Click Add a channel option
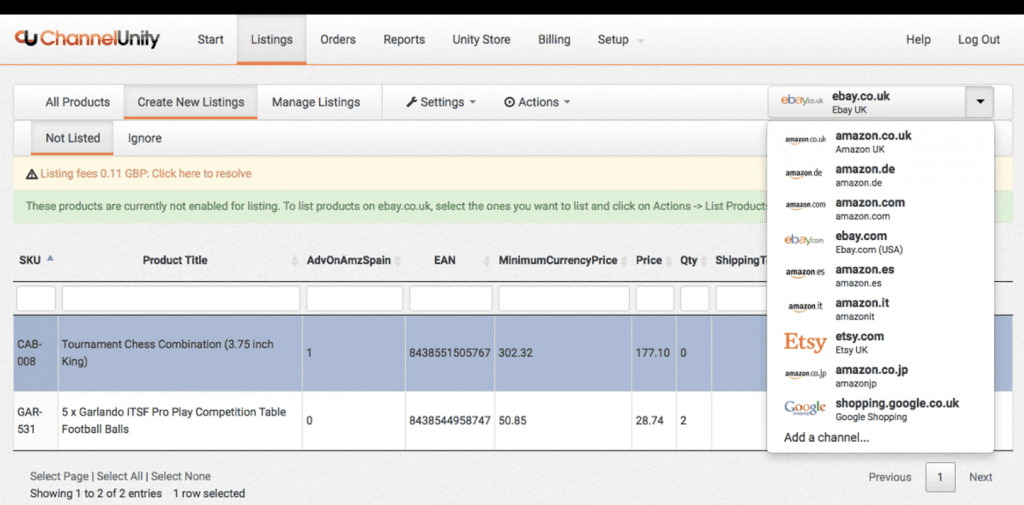This screenshot has height=505, width=1024. click(826, 438)
